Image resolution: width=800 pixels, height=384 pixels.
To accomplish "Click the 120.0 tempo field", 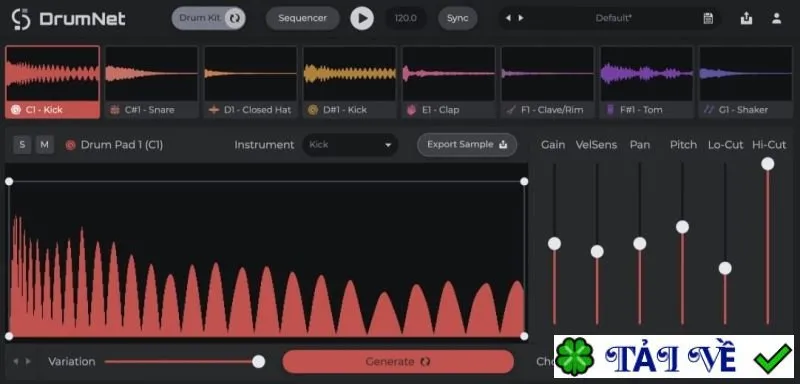I will pyautogui.click(x=406, y=18).
